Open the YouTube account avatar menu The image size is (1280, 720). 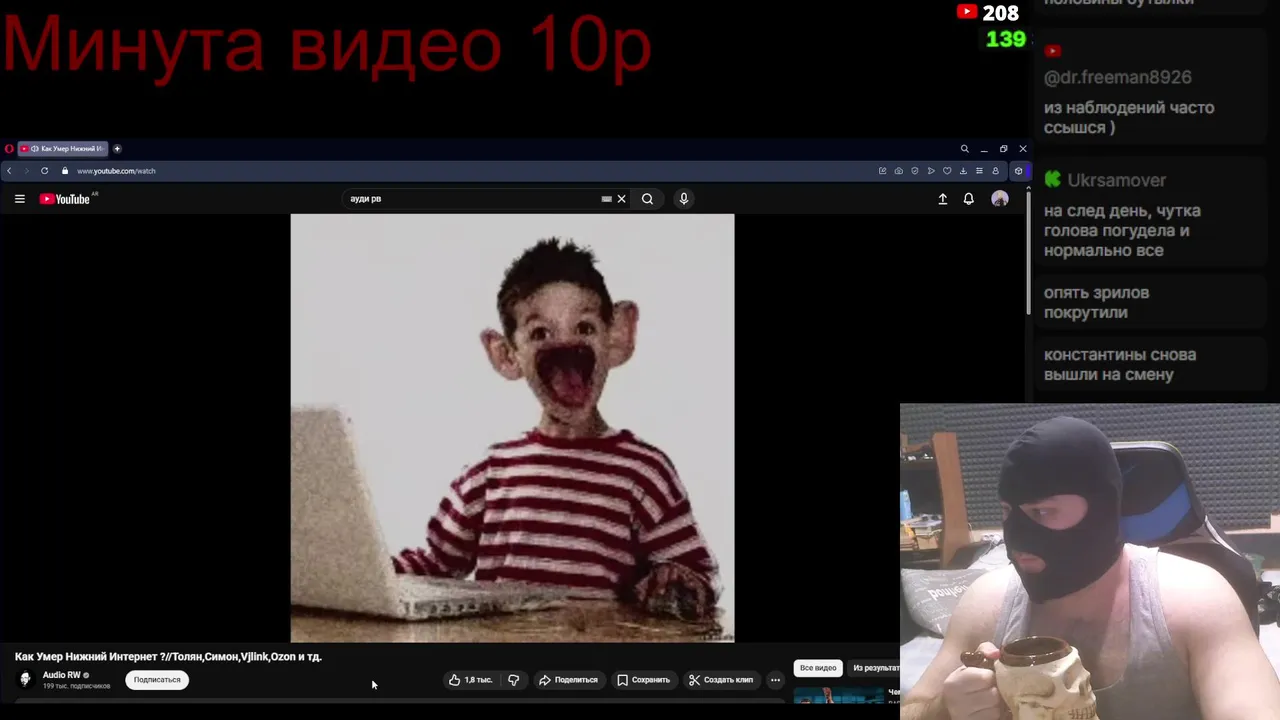tap(999, 199)
